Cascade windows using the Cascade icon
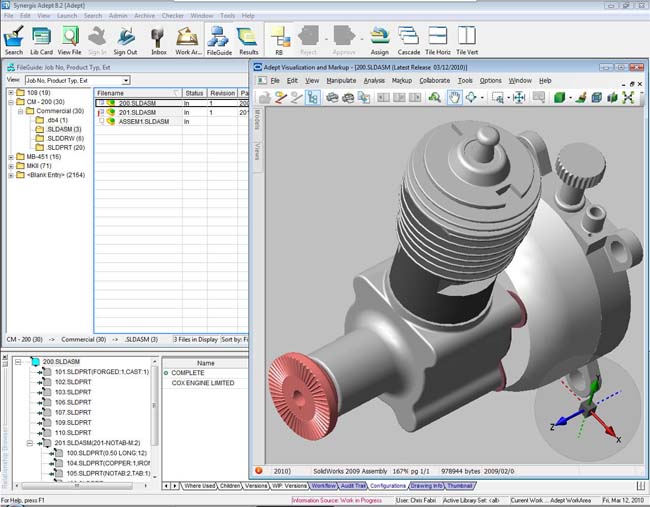Image resolution: width=650 pixels, height=507 pixels. 409,40
